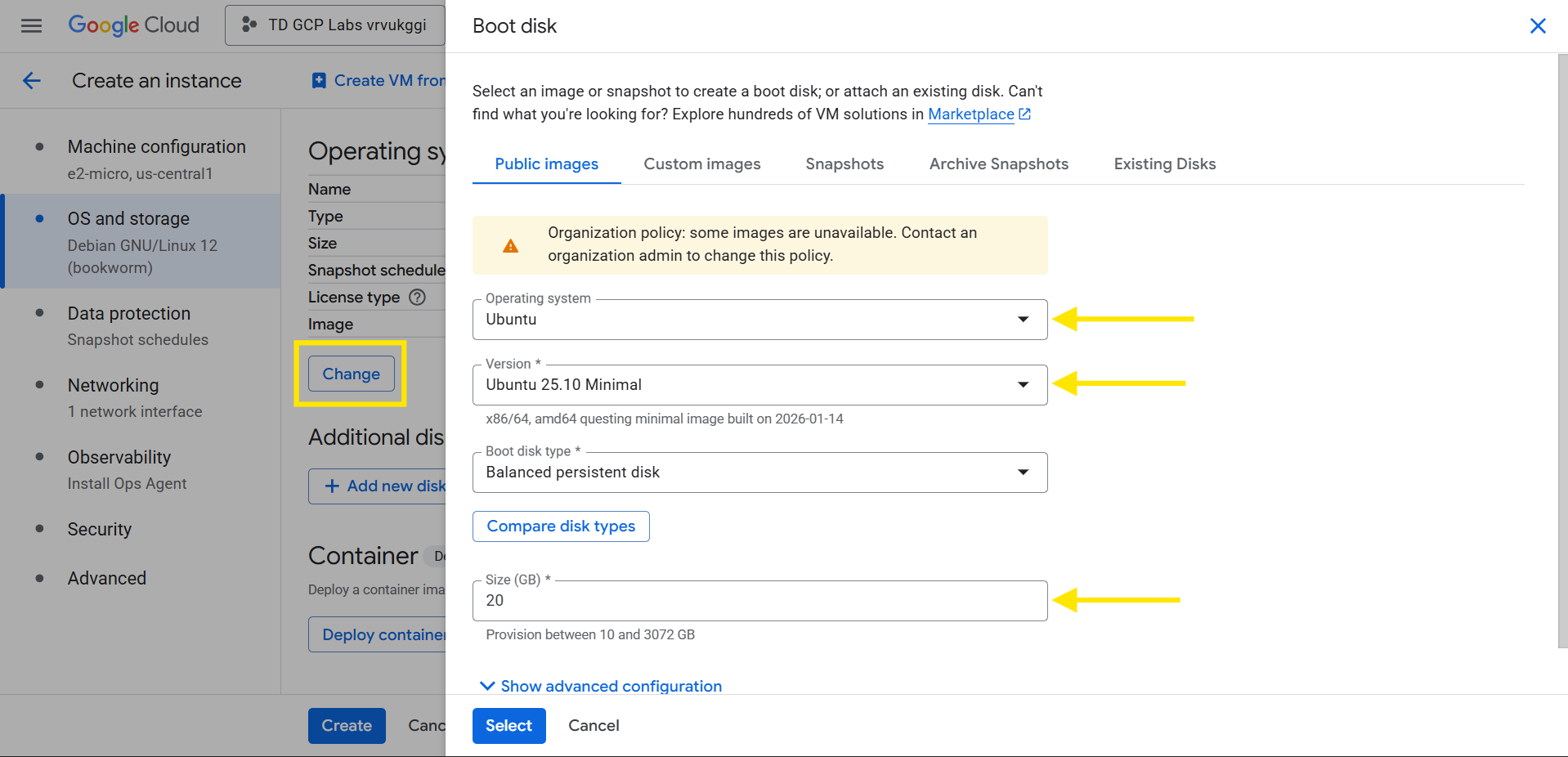Screen dimensions: 1568x757
Task: Switch to the Custom images tab
Action: (x=701, y=164)
